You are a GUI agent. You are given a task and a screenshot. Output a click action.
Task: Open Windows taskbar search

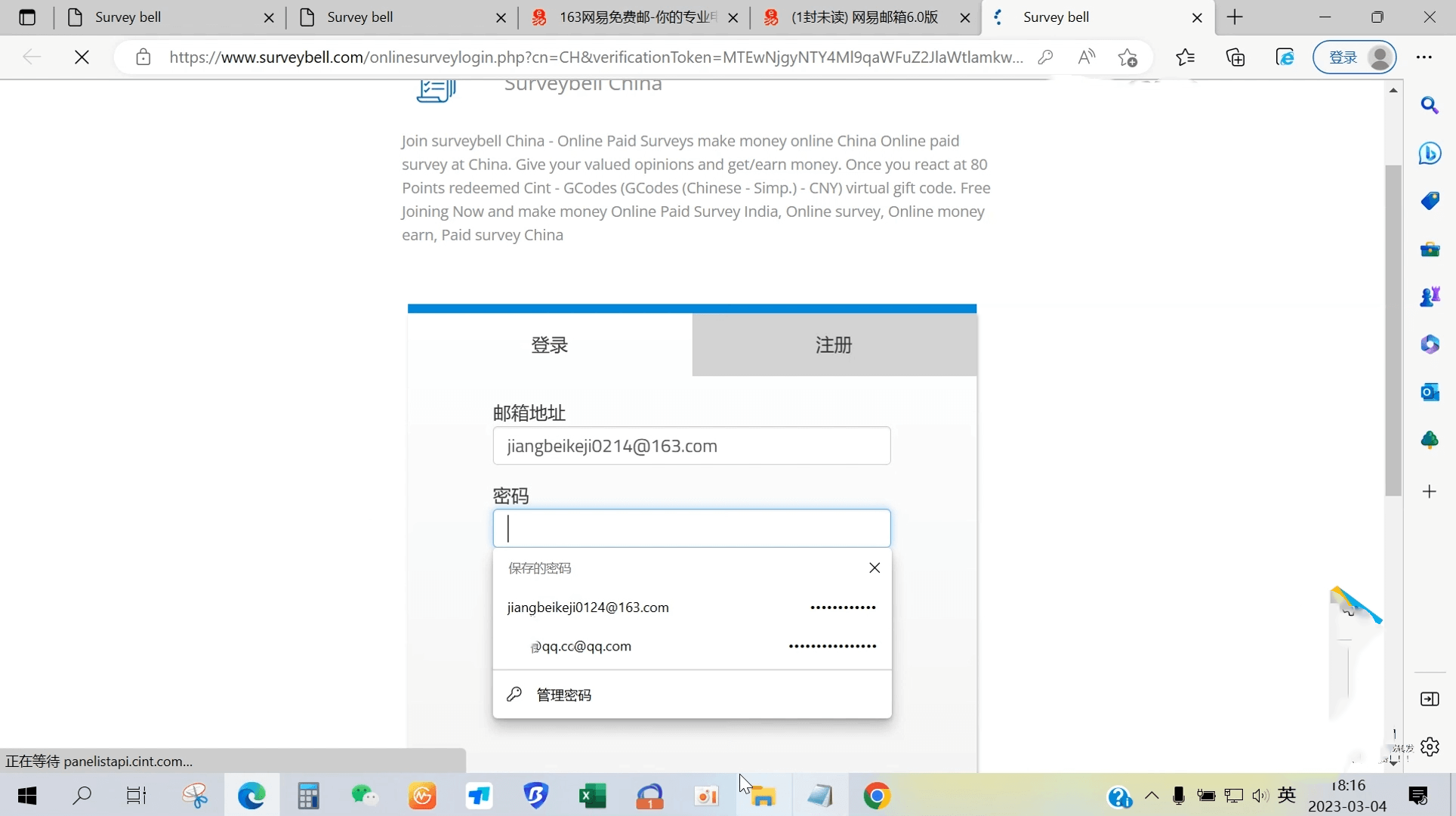[82, 796]
